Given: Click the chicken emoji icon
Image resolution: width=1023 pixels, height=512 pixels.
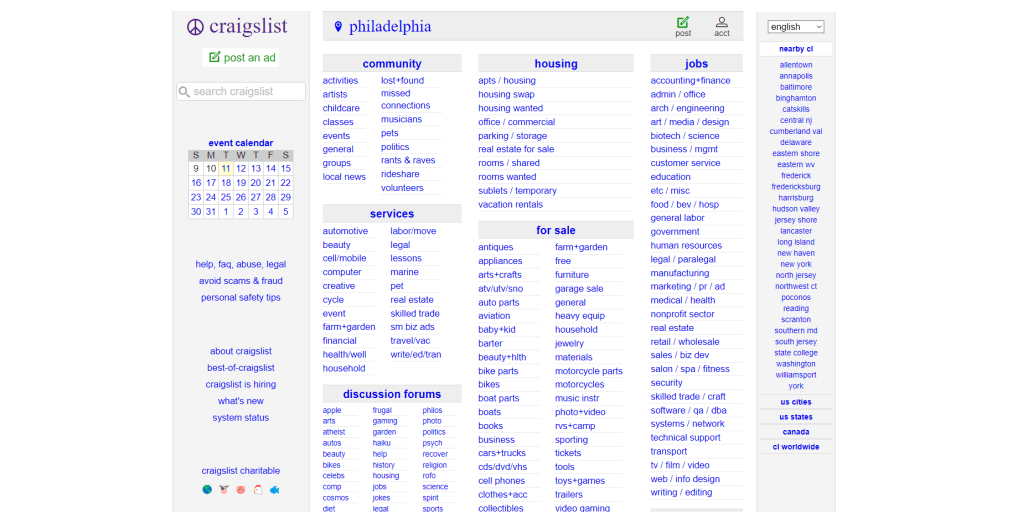Looking at the screenshot, I should click(257, 490).
